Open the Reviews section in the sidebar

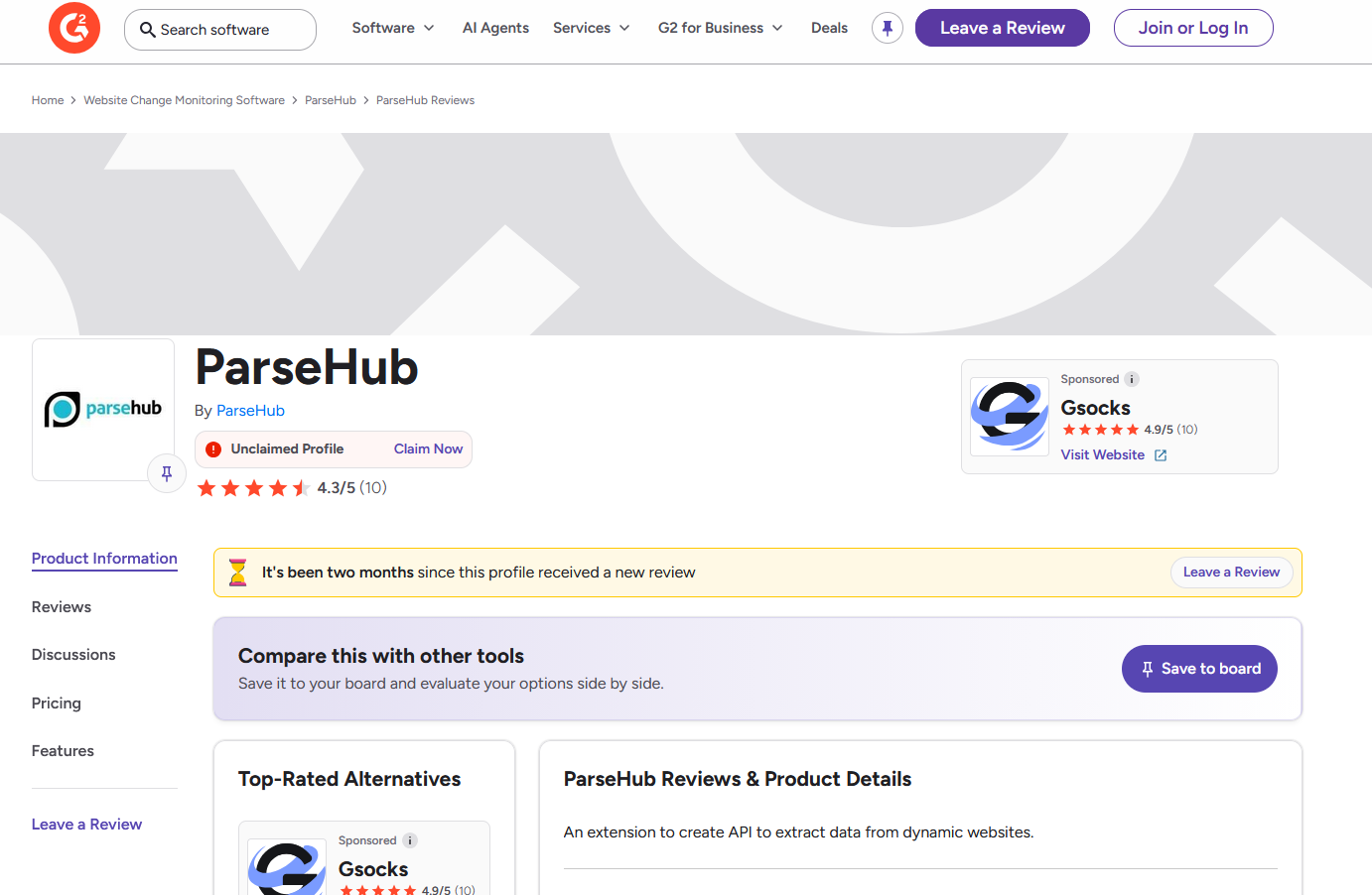click(x=61, y=606)
